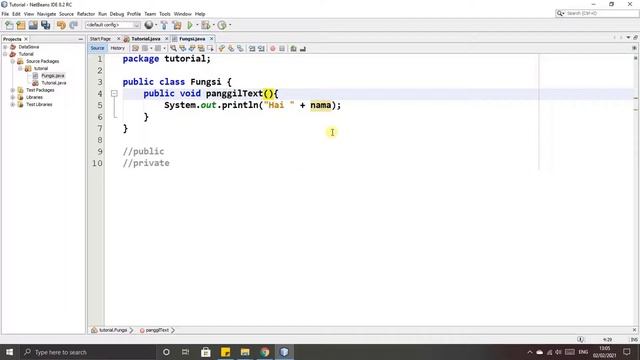The image size is (640, 360).
Task: Click the Uncomment icon in editor toolbar
Action: (x=302, y=49)
